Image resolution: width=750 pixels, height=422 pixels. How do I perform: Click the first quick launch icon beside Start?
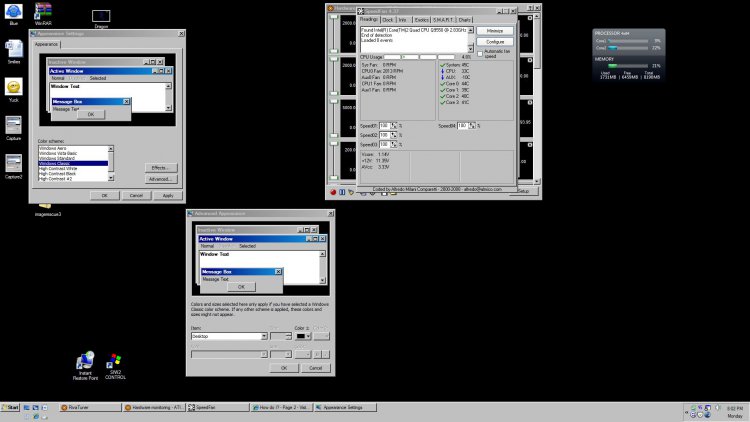click(27, 408)
